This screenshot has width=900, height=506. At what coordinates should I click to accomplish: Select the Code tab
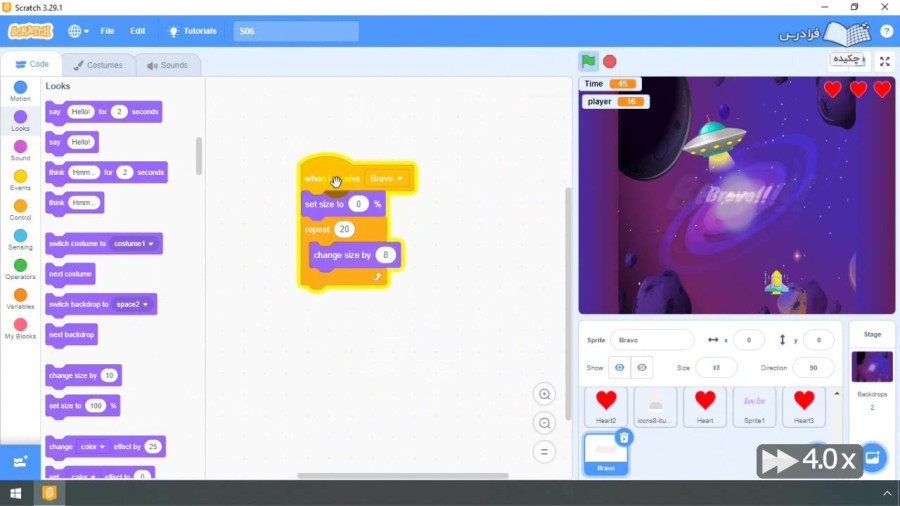tap(32, 64)
